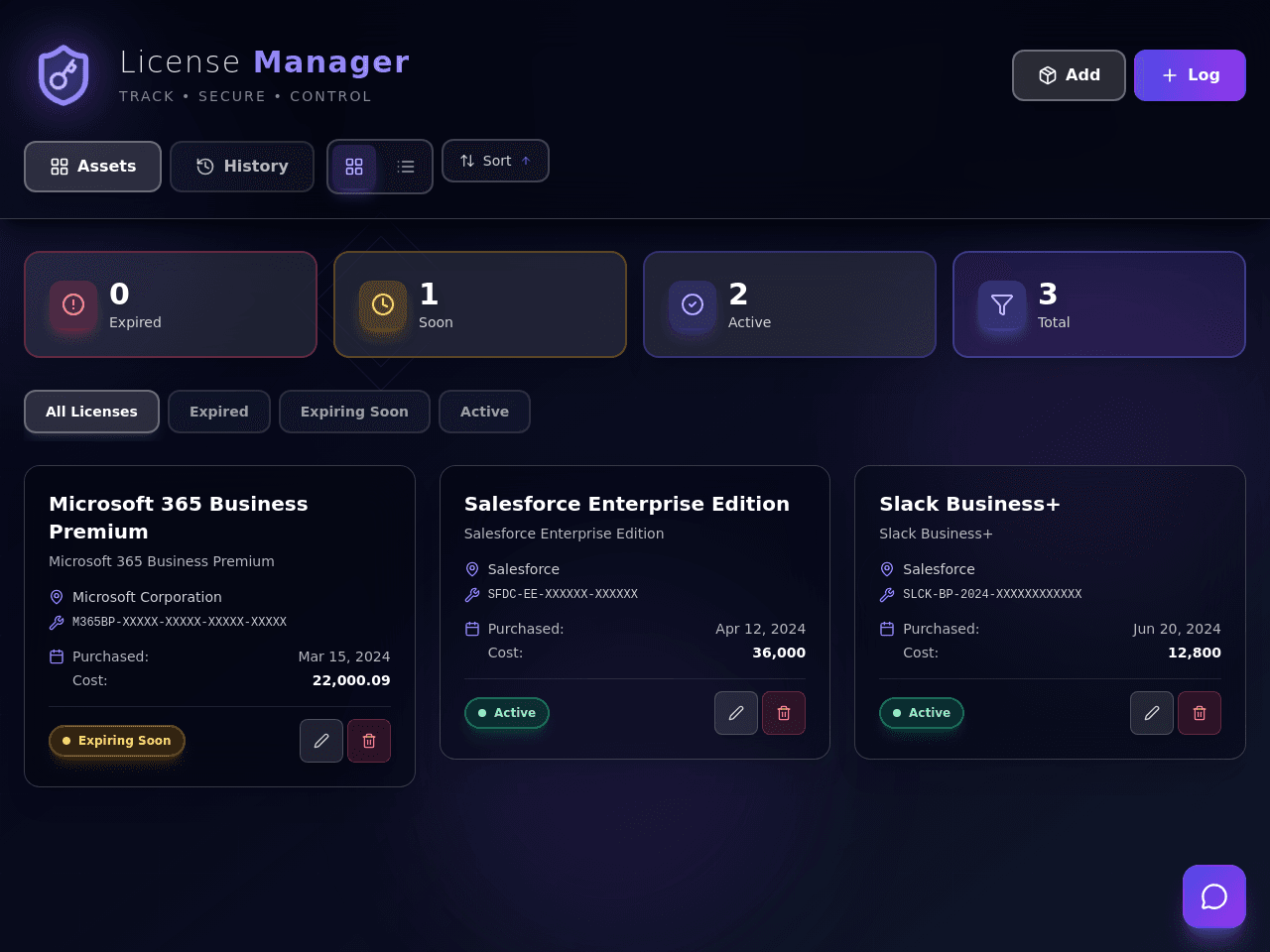Click location pin in Slack Business+ card

pos(887,569)
